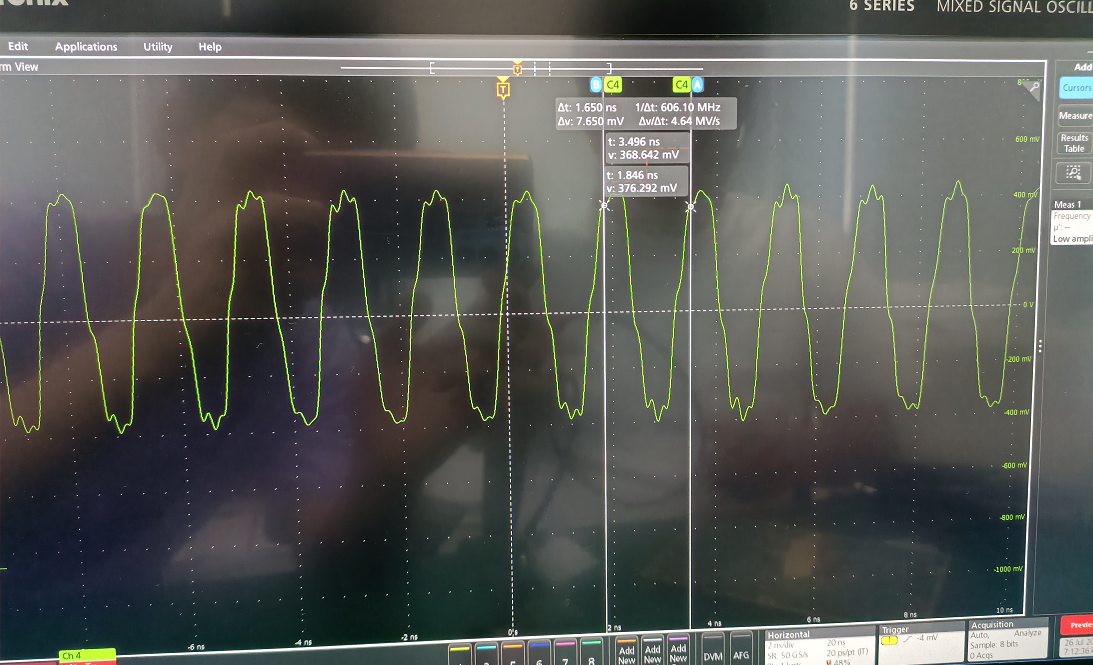Open the Trigger settings badge
The height and width of the screenshot is (665, 1093).
point(920,641)
